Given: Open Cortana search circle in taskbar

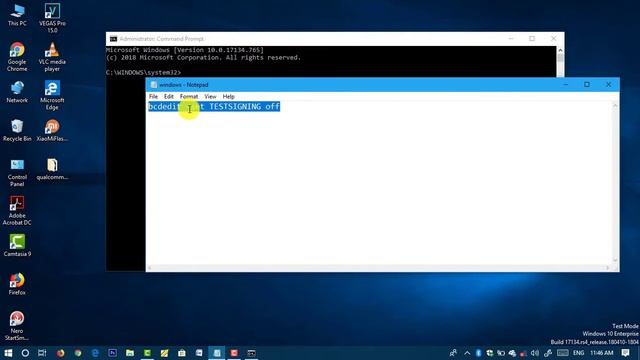Looking at the screenshot, I should (x=25, y=353).
